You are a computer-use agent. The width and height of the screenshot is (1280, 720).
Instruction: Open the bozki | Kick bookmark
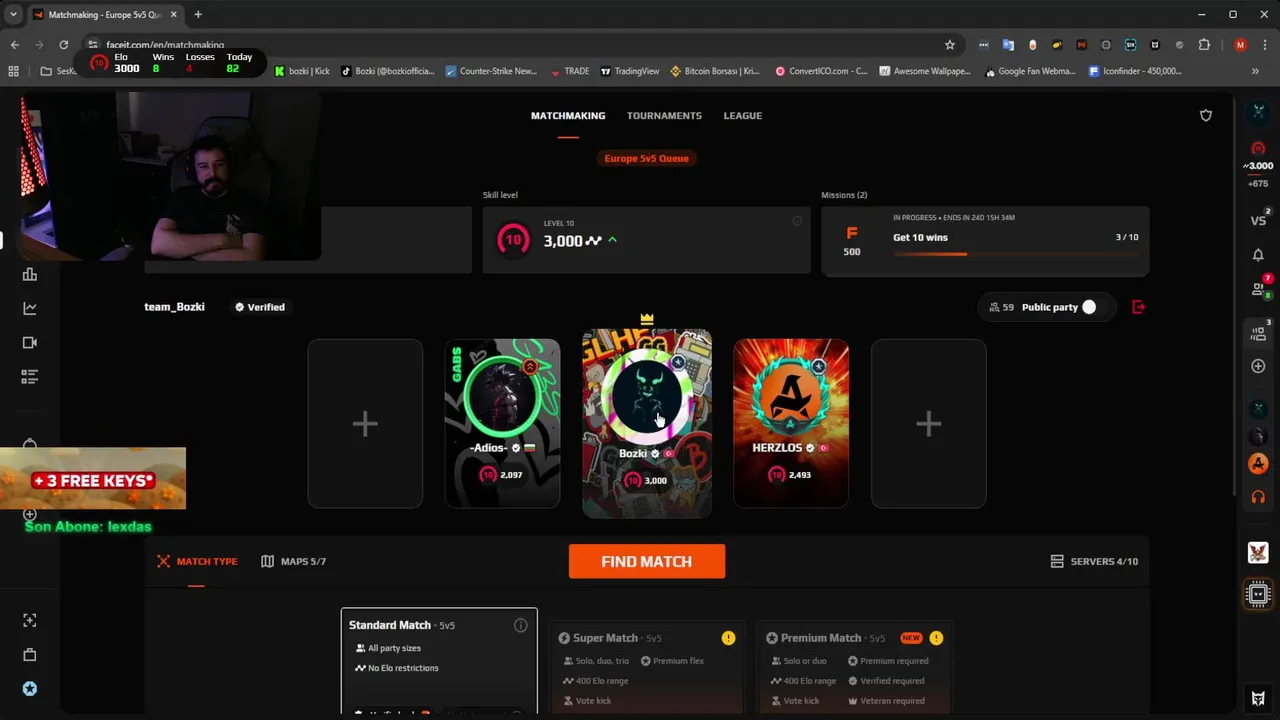coord(302,71)
